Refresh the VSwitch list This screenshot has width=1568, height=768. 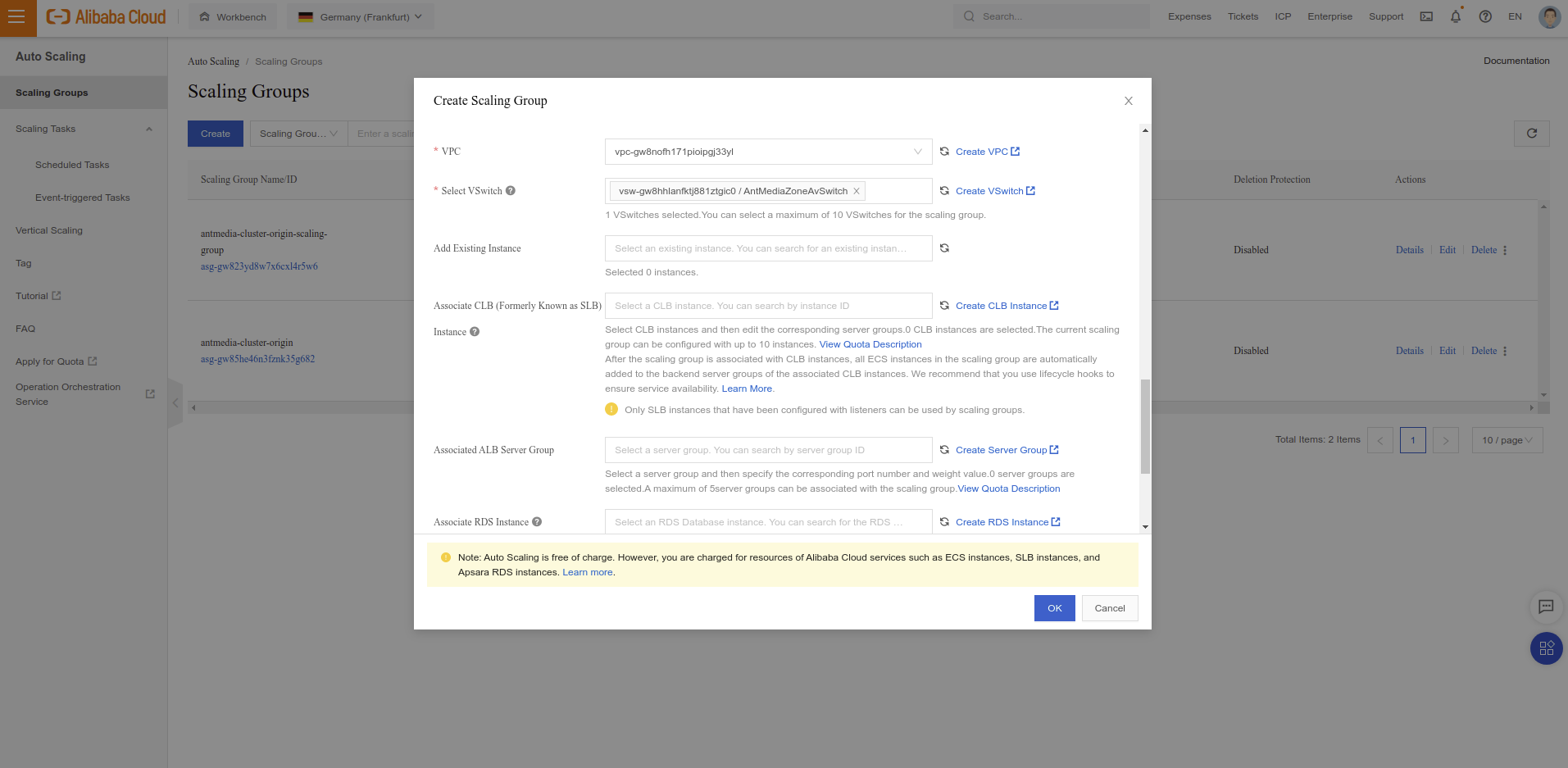944,191
